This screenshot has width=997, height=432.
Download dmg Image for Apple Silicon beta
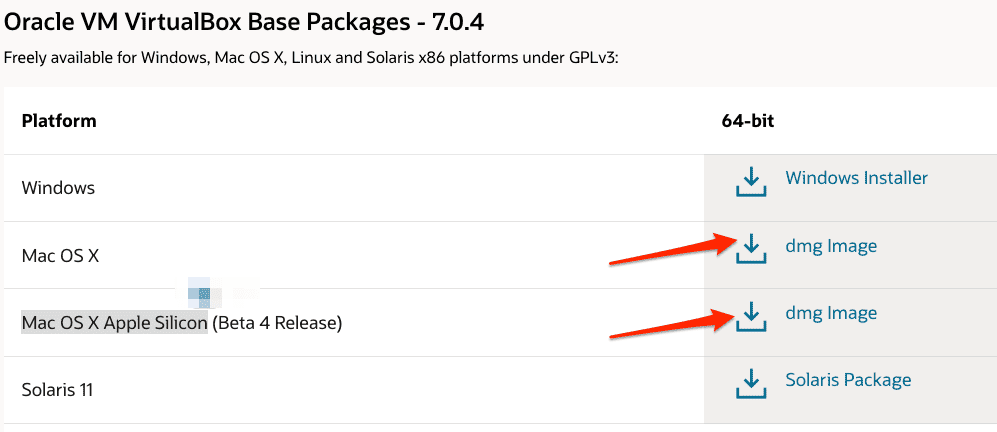point(830,313)
